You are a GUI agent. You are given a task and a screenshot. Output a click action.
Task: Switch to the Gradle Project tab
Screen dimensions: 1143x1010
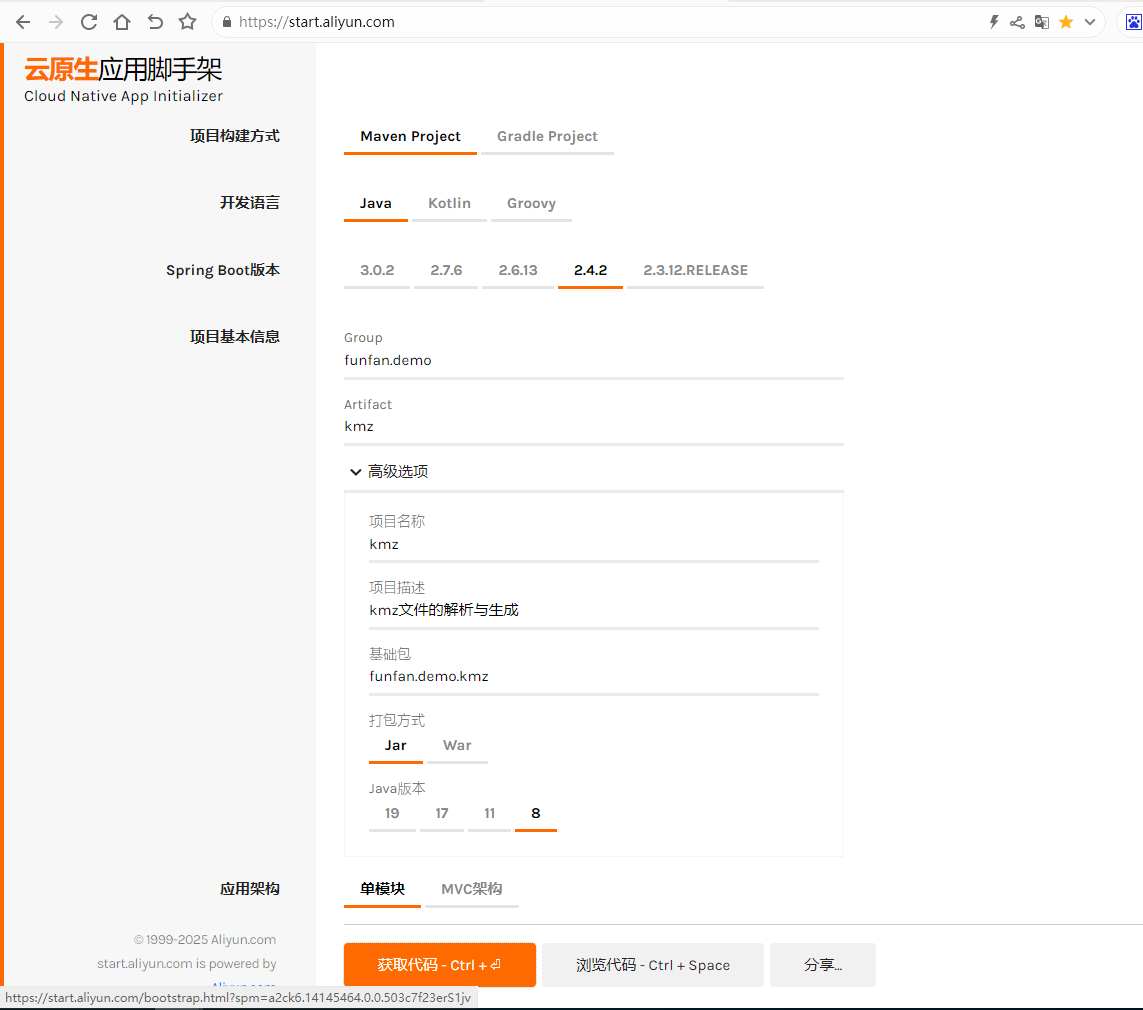click(x=547, y=136)
